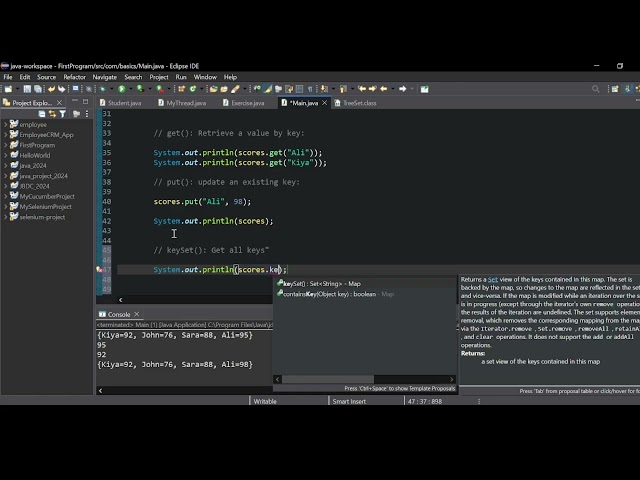Toggle Block Selection Mode icon
Image resolution: width=640 pixels, height=480 pixels.
(299, 89)
